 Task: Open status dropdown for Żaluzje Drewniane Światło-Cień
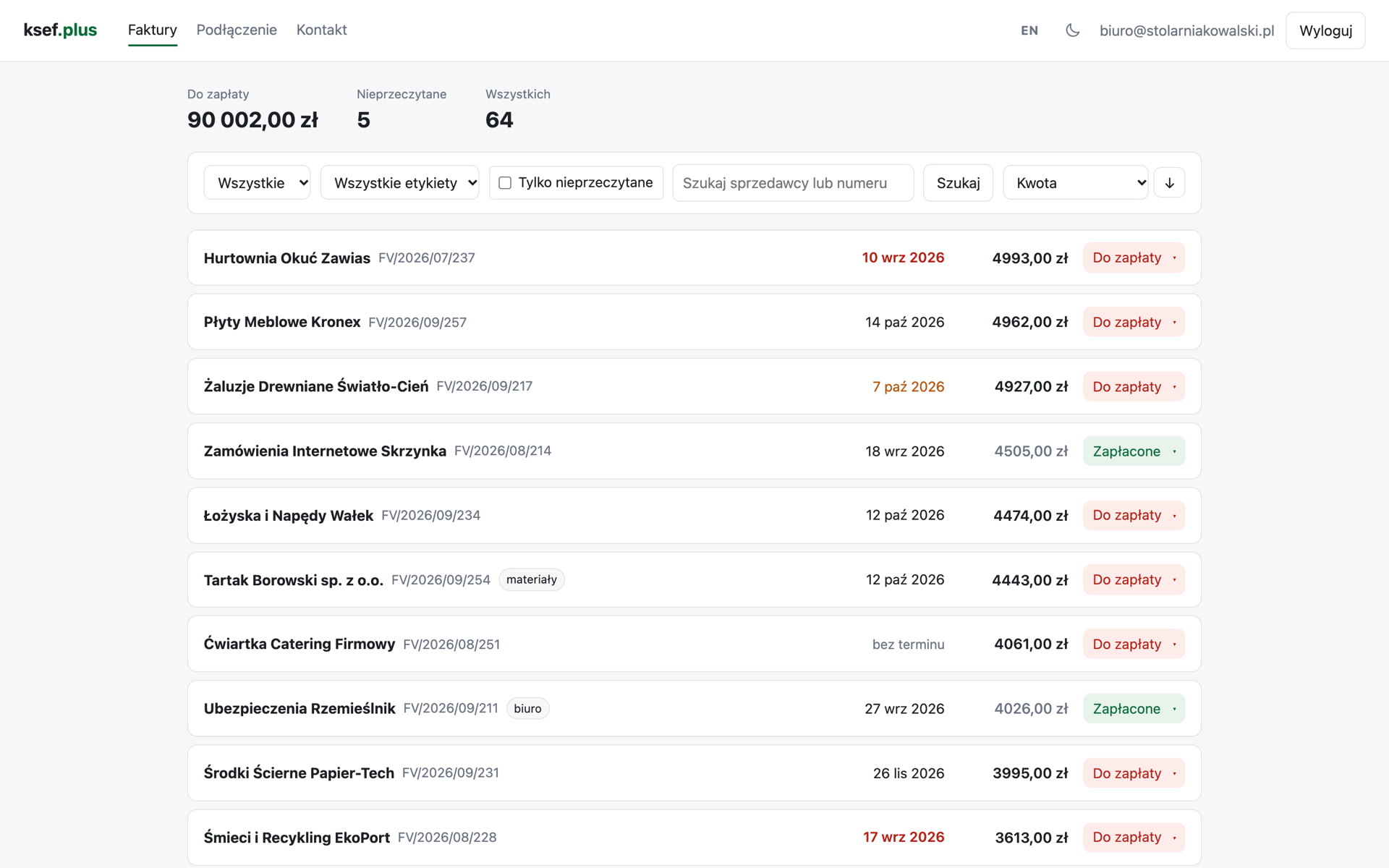pos(1134,387)
